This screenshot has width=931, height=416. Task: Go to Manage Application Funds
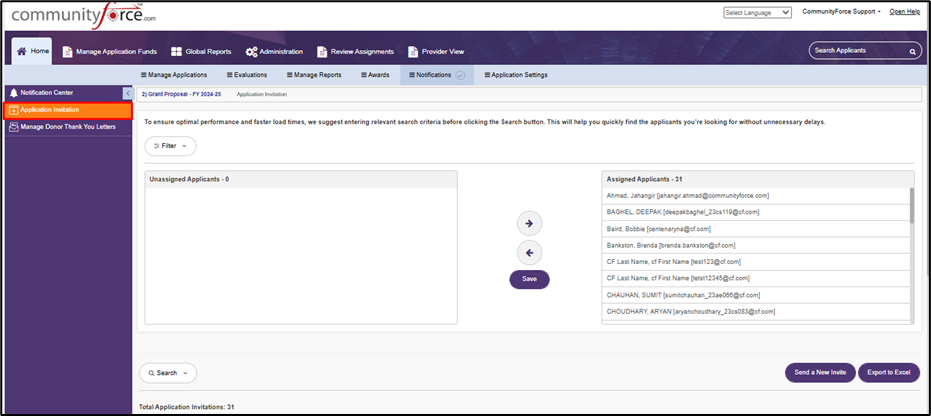[110, 52]
